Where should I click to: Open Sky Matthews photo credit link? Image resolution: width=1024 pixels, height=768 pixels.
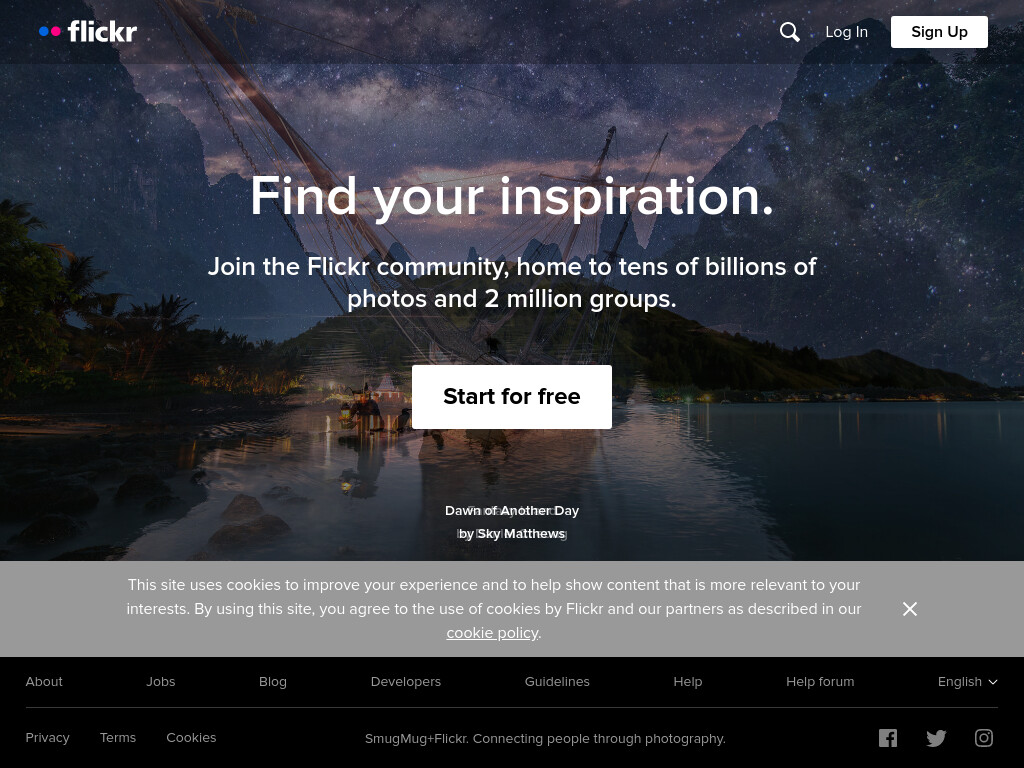(x=512, y=534)
